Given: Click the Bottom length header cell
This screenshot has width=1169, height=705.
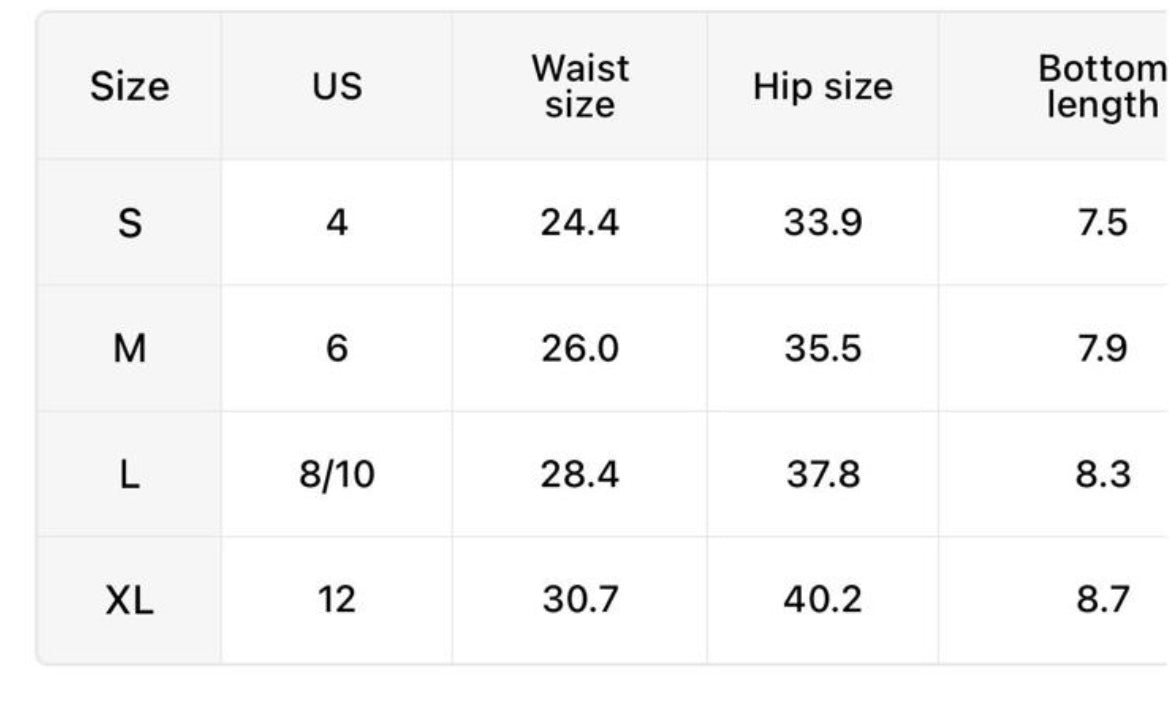Looking at the screenshot, I should click(1102, 87).
